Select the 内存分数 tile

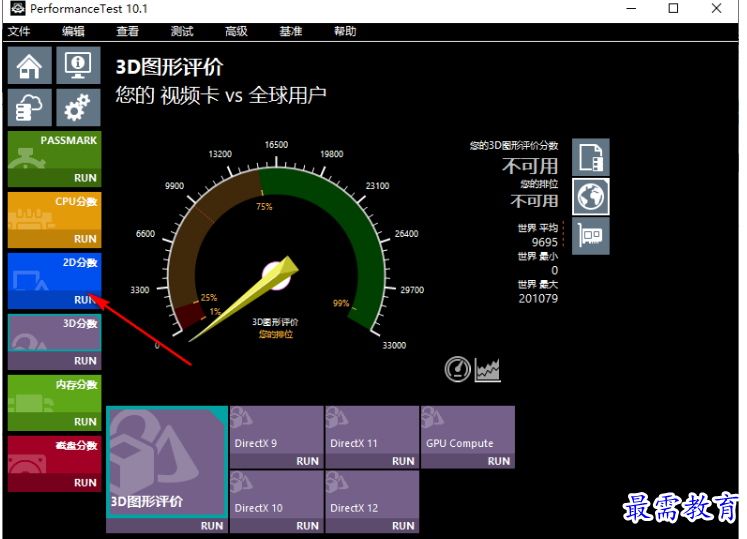pos(54,394)
